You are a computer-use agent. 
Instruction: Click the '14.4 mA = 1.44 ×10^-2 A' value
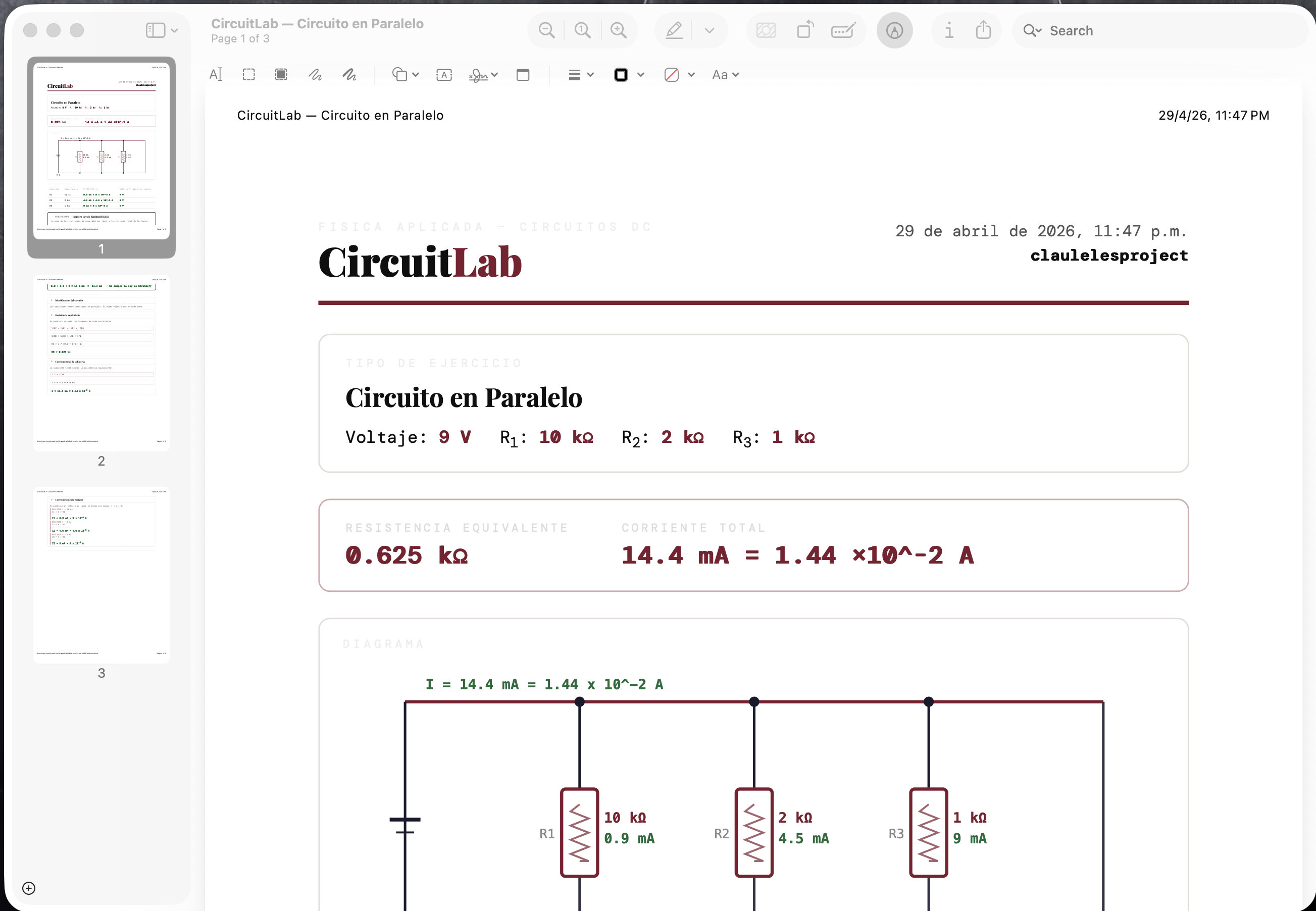[x=797, y=555]
